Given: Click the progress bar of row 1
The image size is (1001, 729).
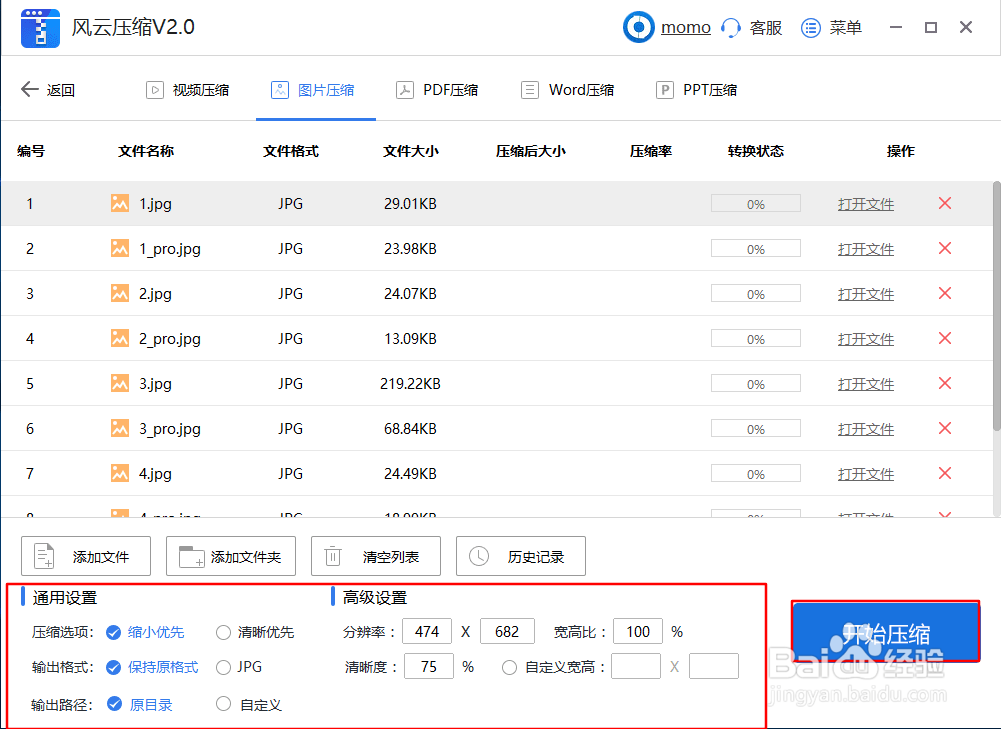Looking at the screenshot, I should [755, 203].
